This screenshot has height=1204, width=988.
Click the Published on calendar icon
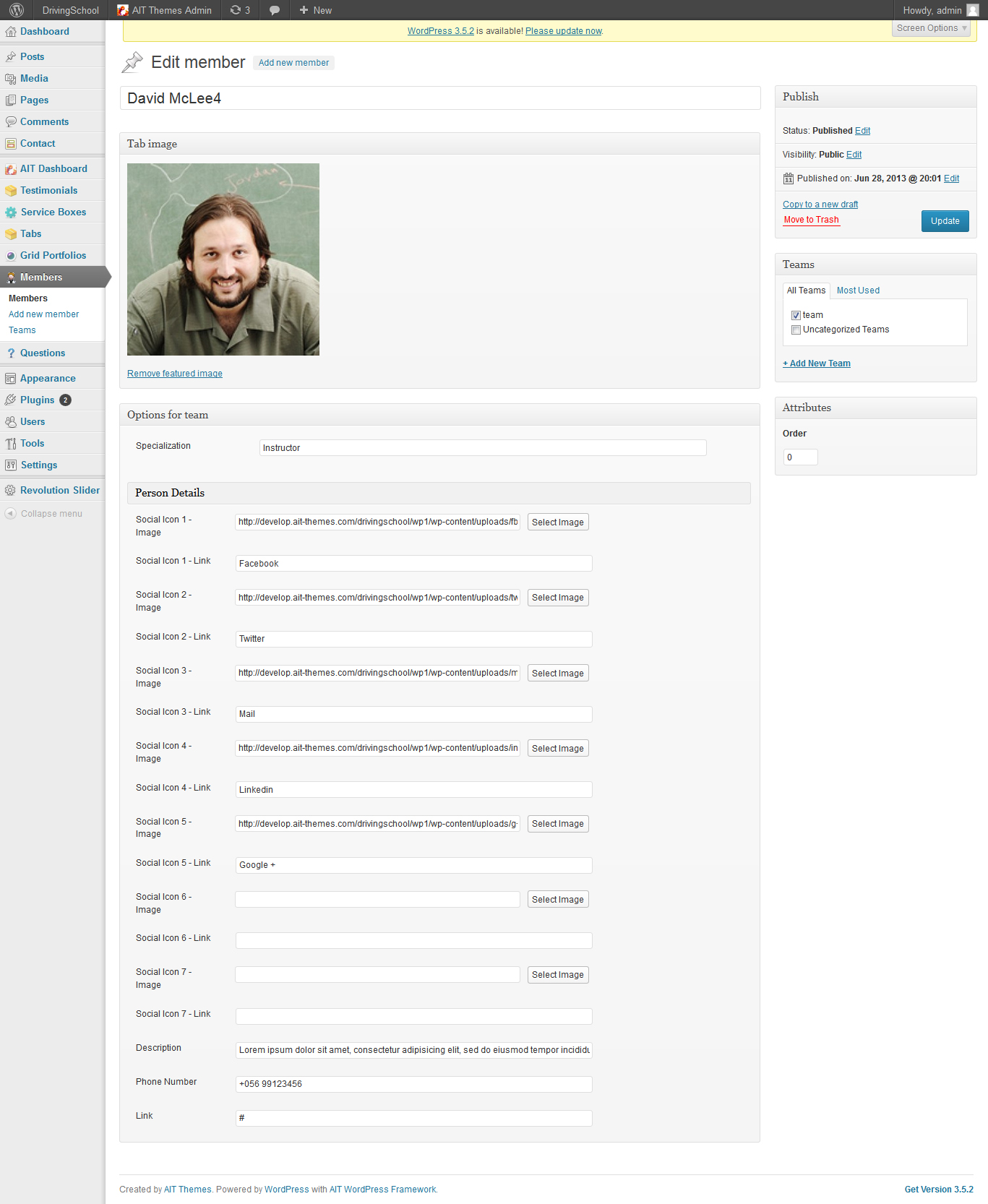pyautogui.click(x=789, y=179)
